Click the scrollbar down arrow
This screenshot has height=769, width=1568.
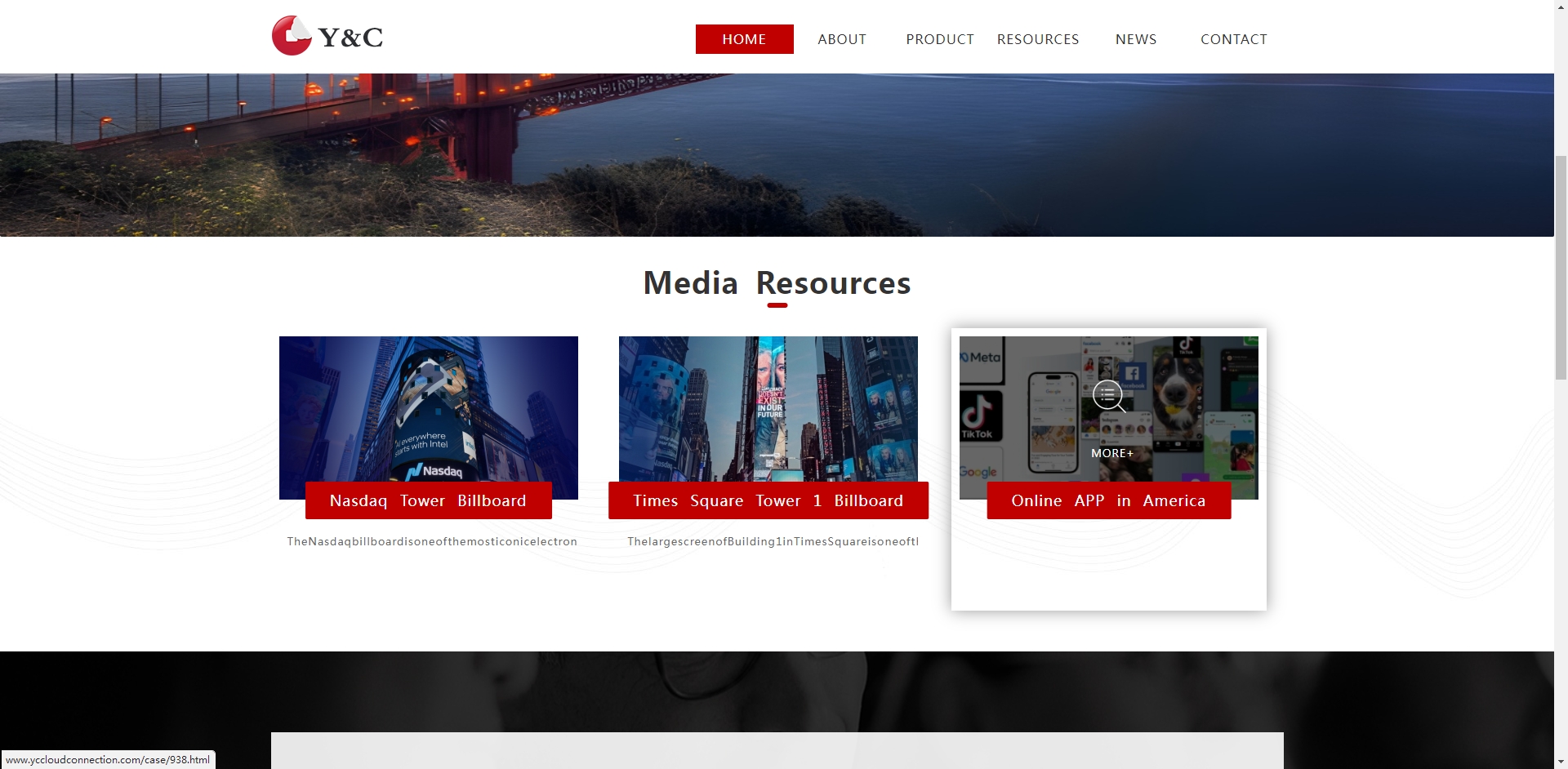click(1561, 762)
